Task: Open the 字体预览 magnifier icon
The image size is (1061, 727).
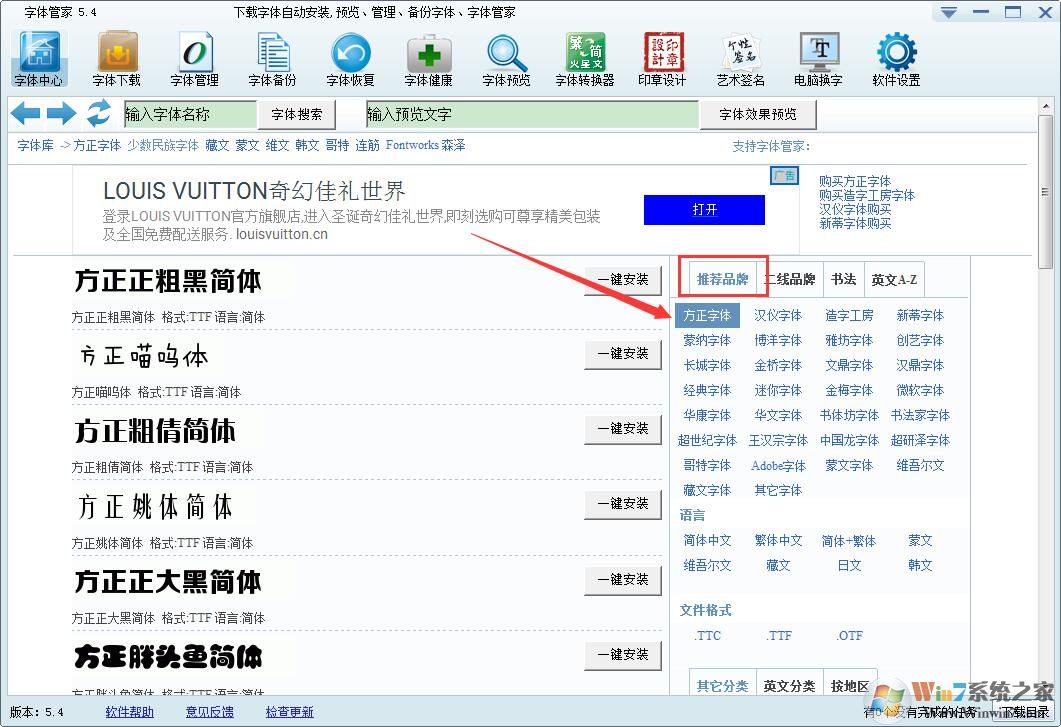Action: point(506,57)
